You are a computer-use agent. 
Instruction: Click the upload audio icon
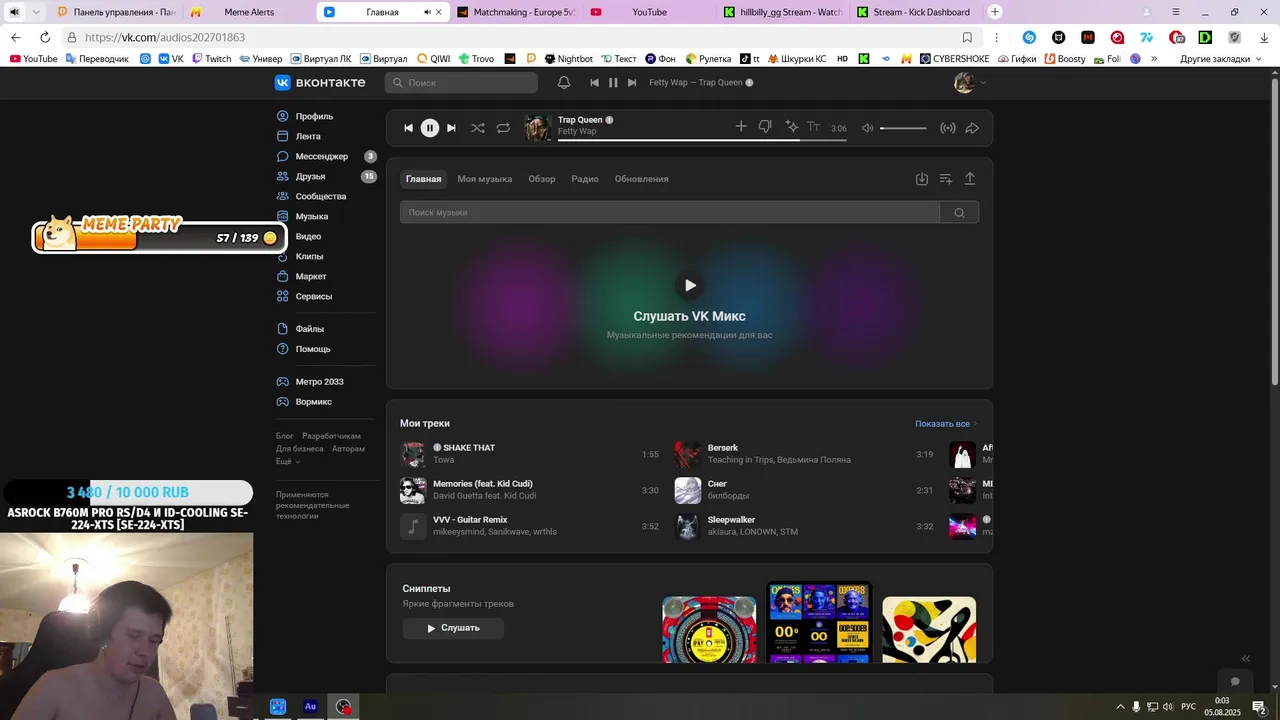point(970,179)
